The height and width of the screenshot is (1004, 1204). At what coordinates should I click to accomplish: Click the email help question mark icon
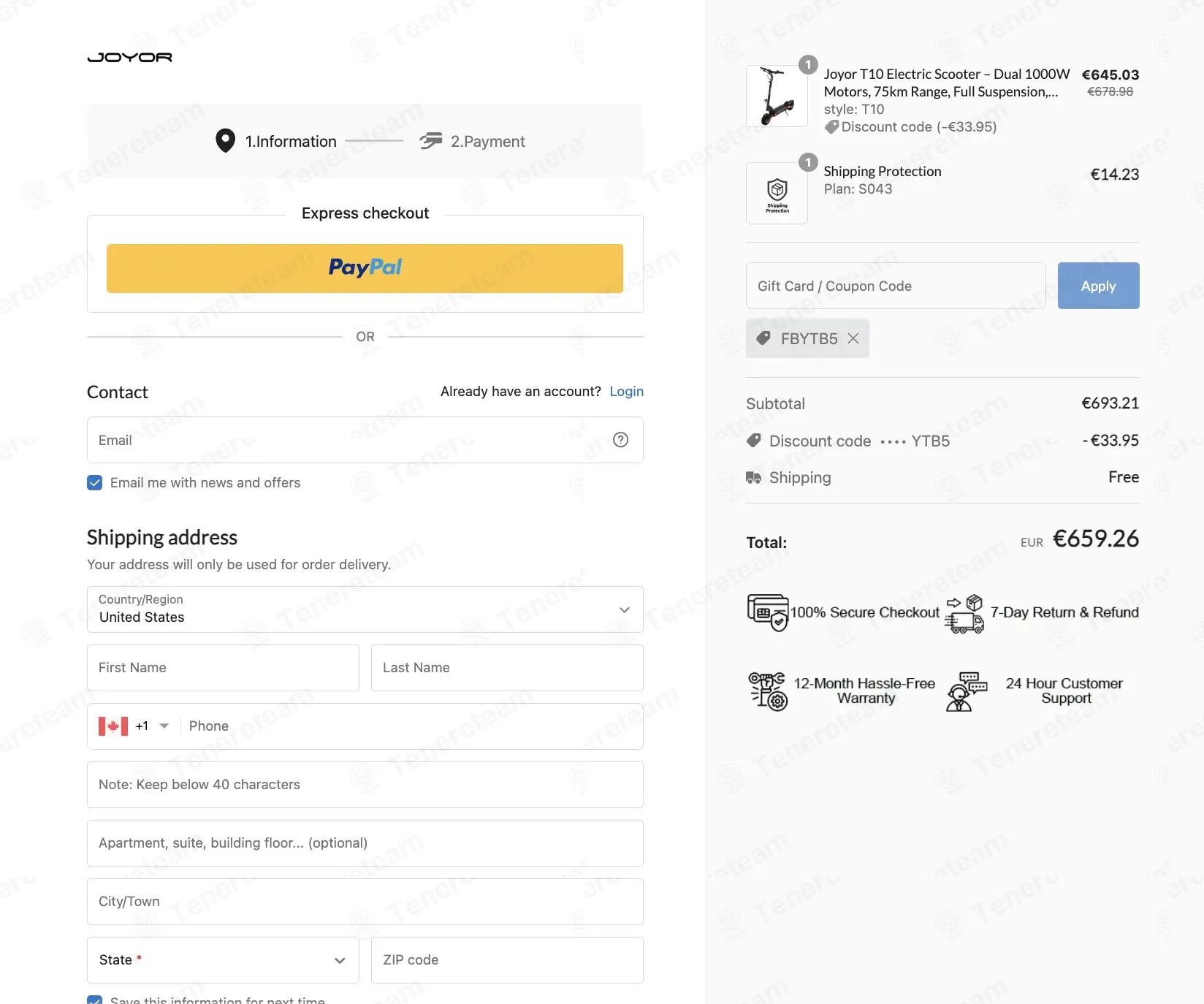point(620,440)
